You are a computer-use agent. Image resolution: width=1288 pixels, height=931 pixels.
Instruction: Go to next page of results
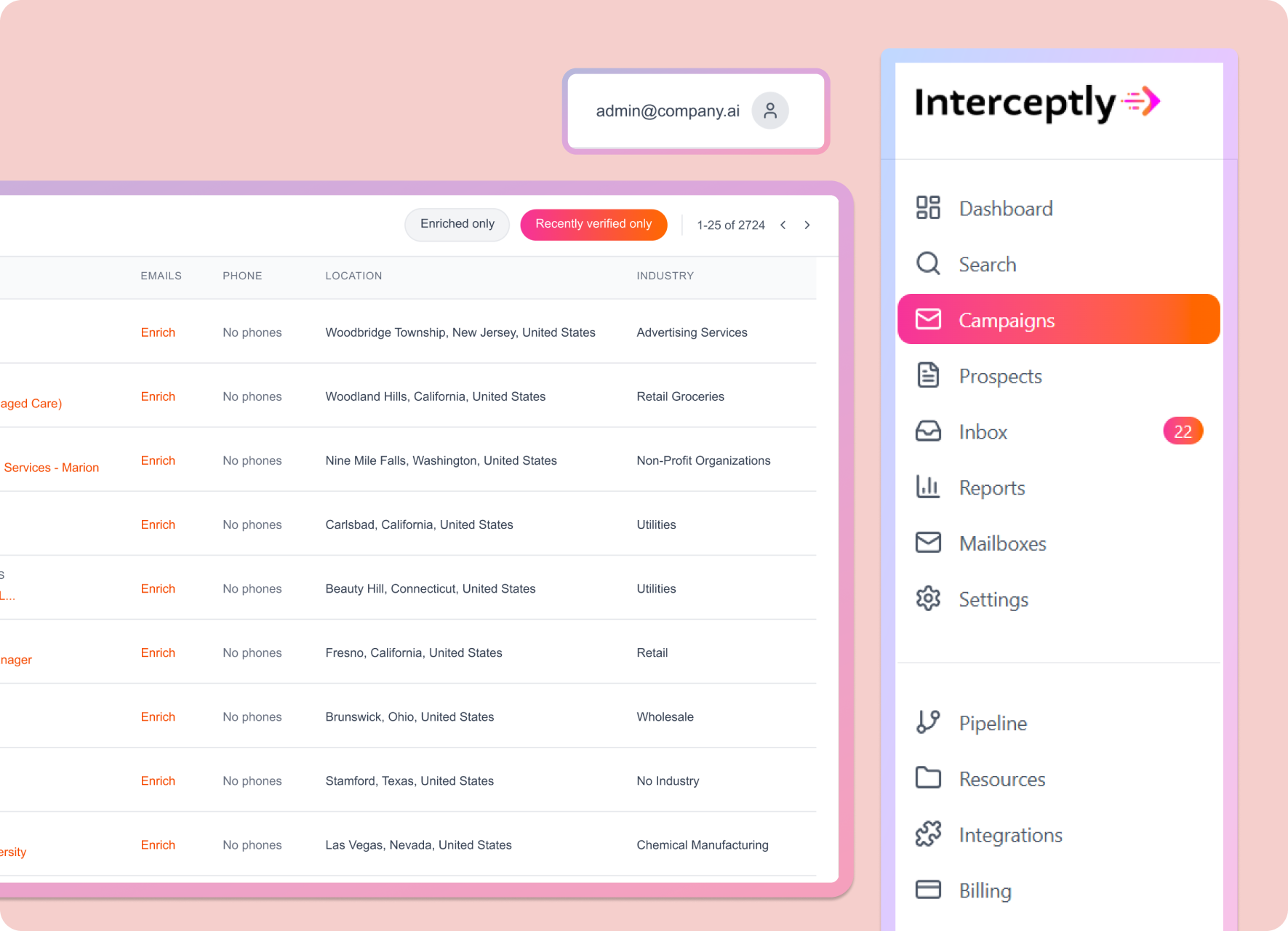pos(807,225)
